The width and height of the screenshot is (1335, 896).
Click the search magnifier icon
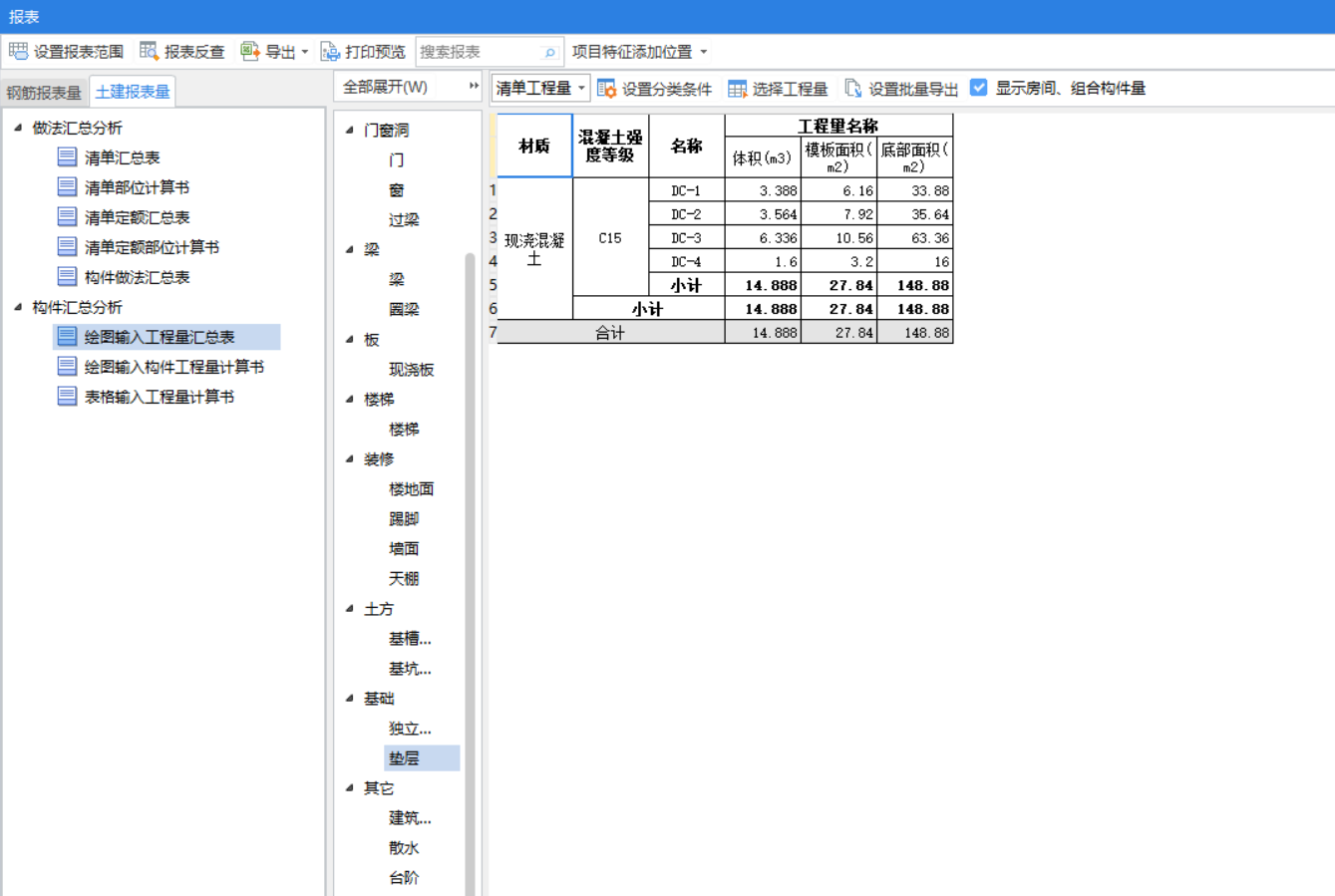(549, 52)
